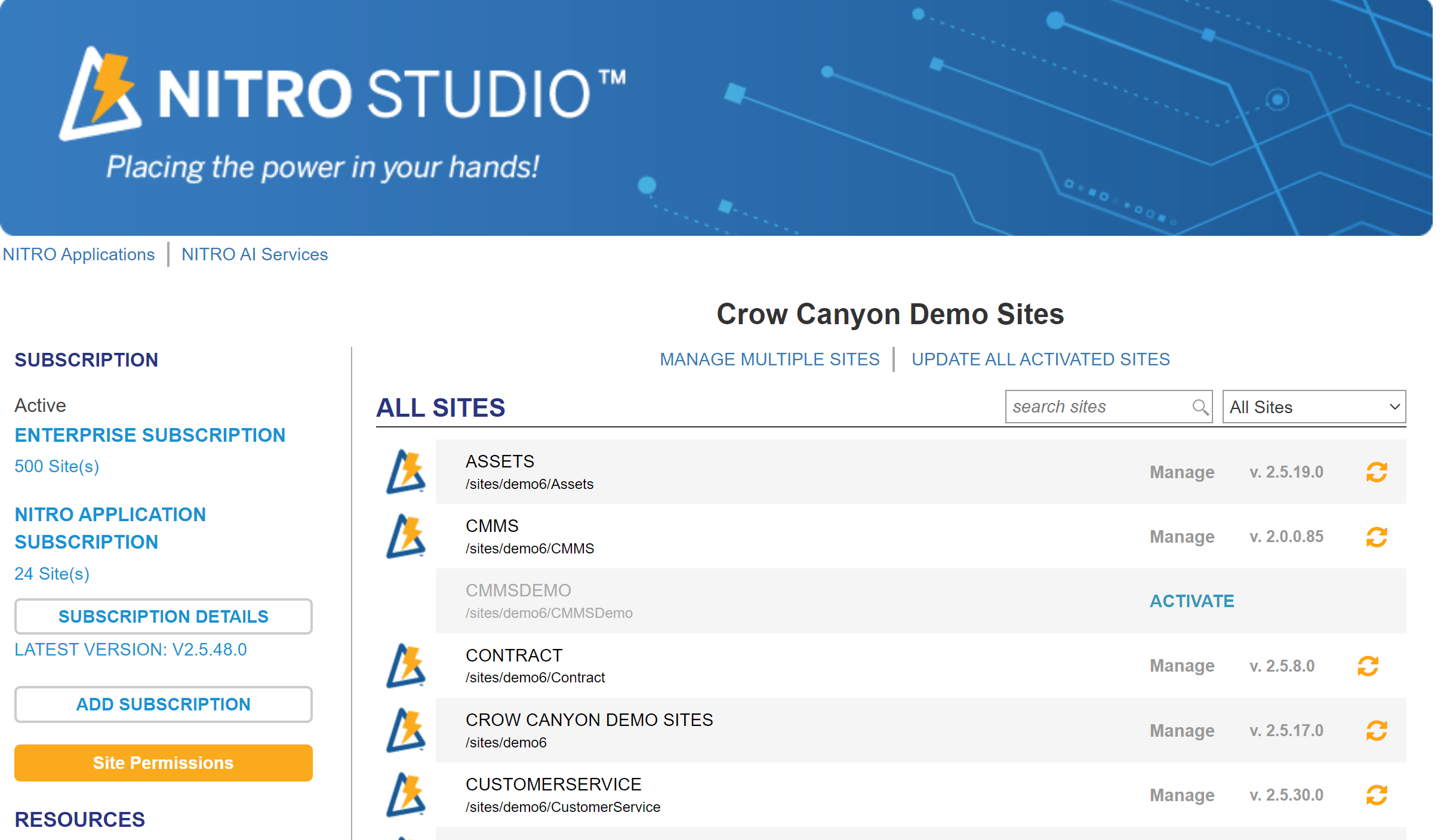The image size is (1453, 840).
Task: Click the NITRO logo icon beside ASSETS
Action: (406, 472)
